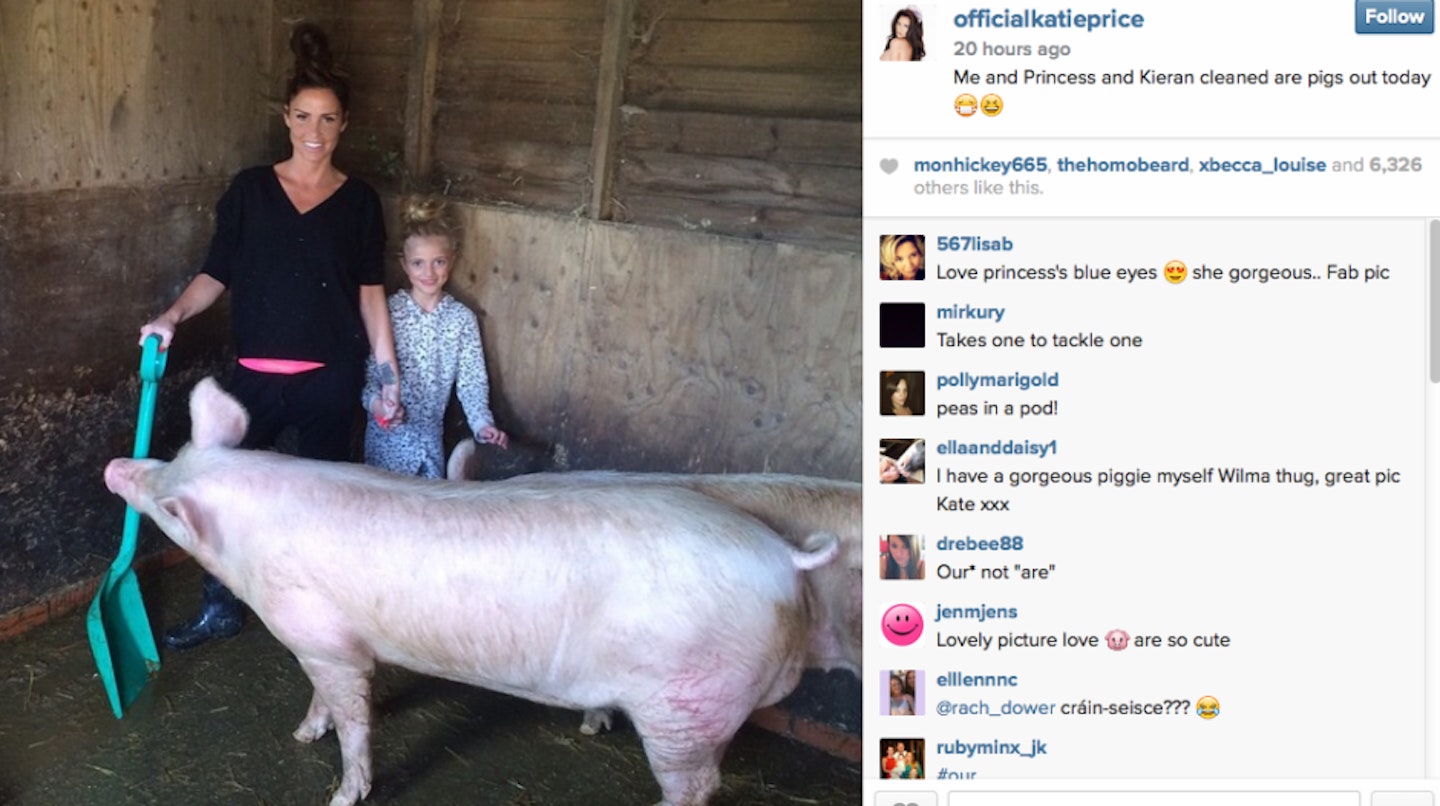1440x806 pixels.
Task: Click the add comment input field
Action: coord(1154,798)
